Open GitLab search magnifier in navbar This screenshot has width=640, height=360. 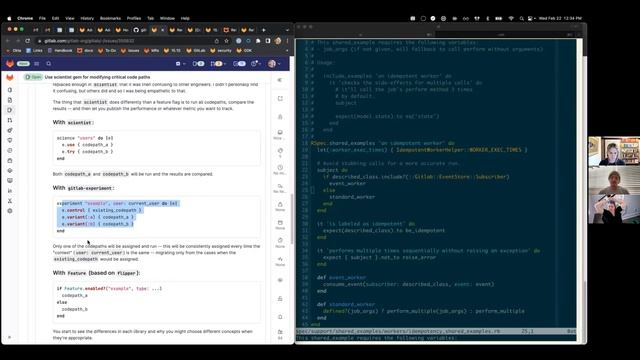pyautogui.click(x=49, y=64)
